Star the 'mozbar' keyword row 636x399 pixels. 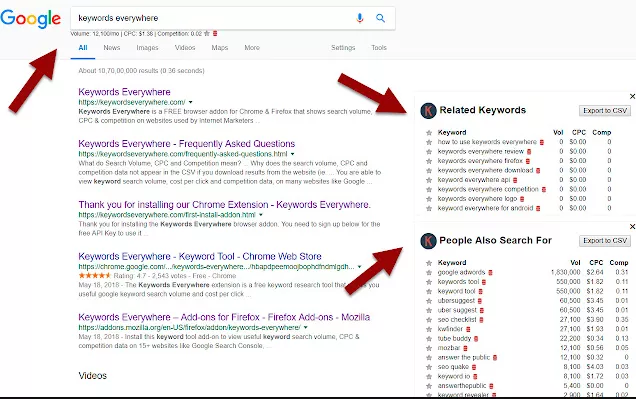click(429, 348)
